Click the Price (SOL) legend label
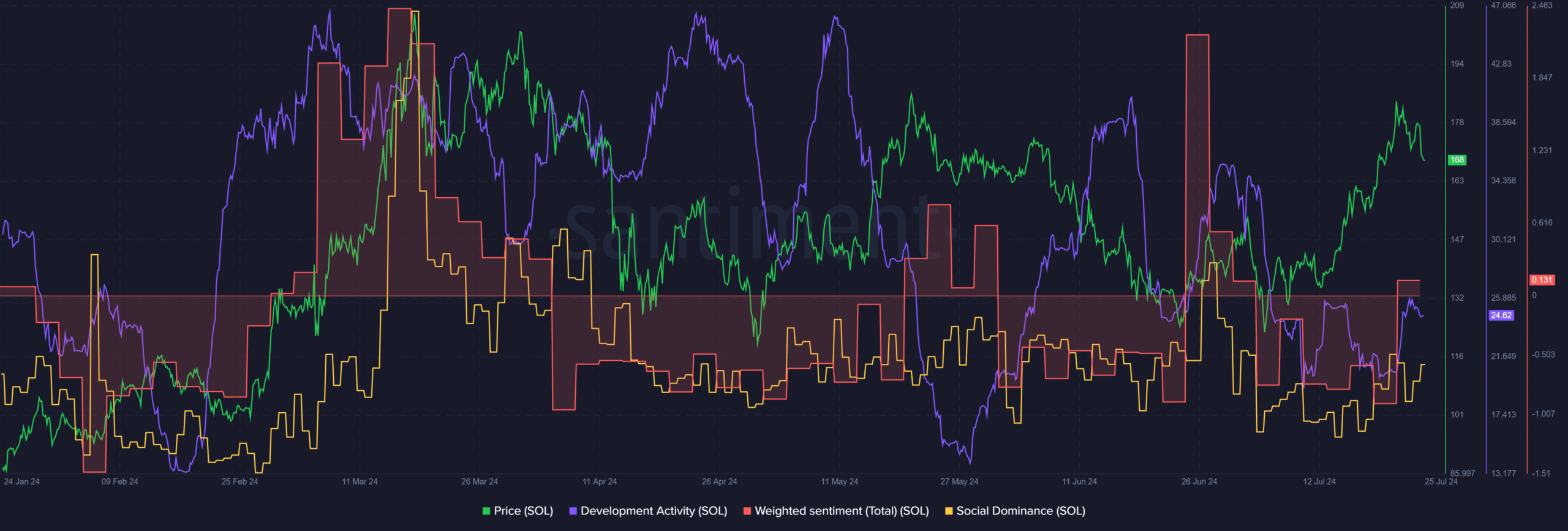 point(523,511)
